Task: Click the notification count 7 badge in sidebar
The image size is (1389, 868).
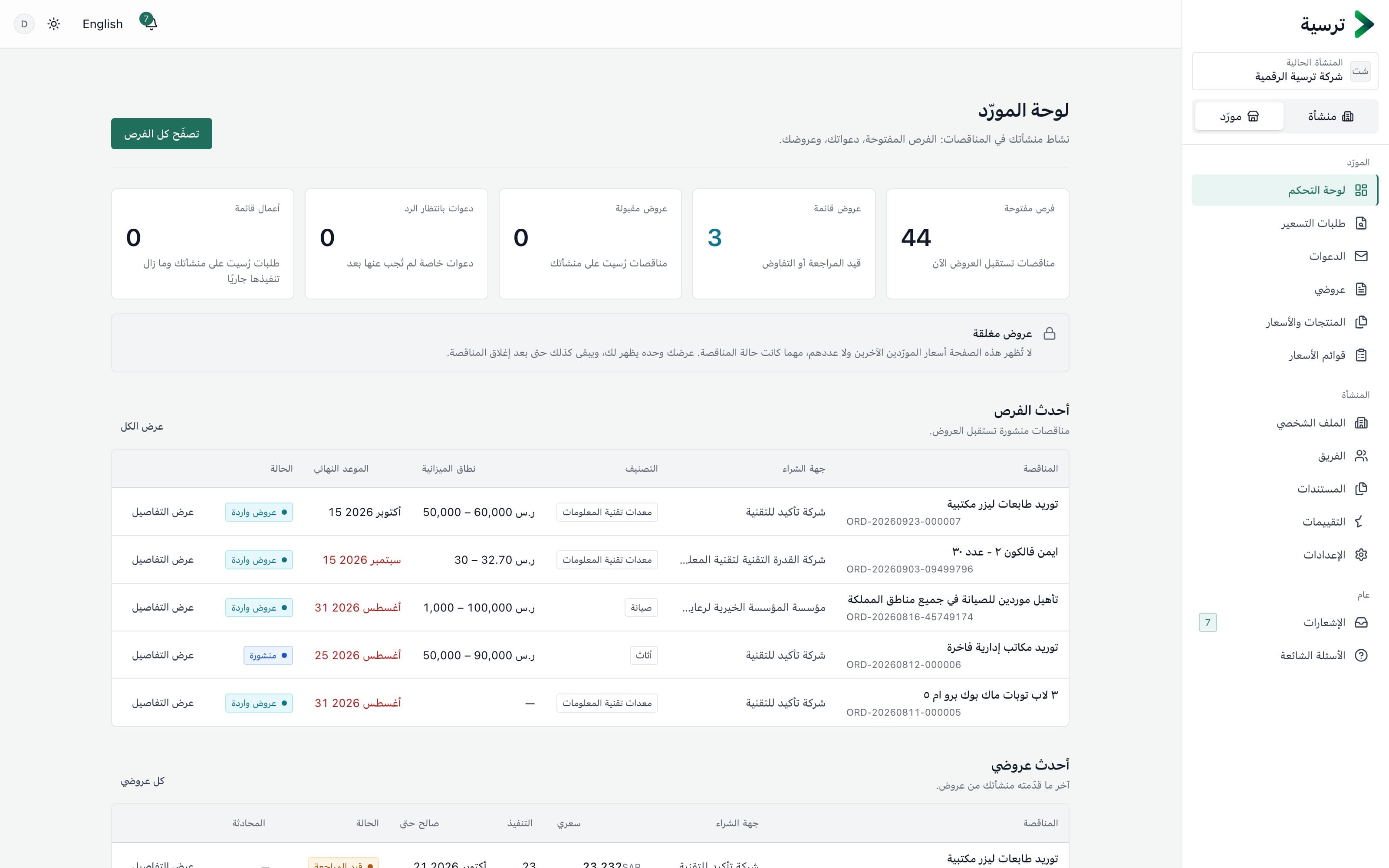Action: pyautogui.click(x=1208, y=622)
